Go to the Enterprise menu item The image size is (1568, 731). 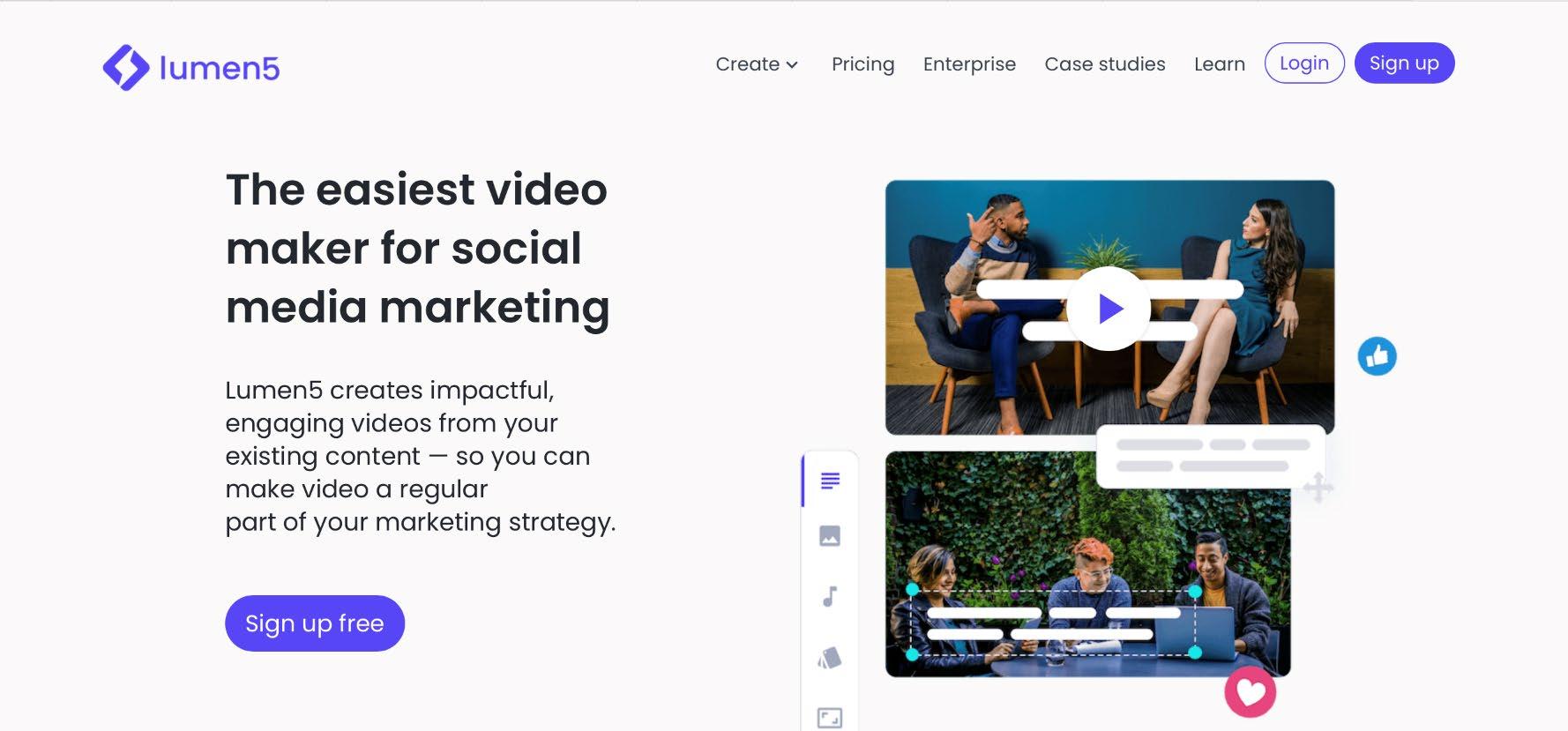tap(969, 64)
